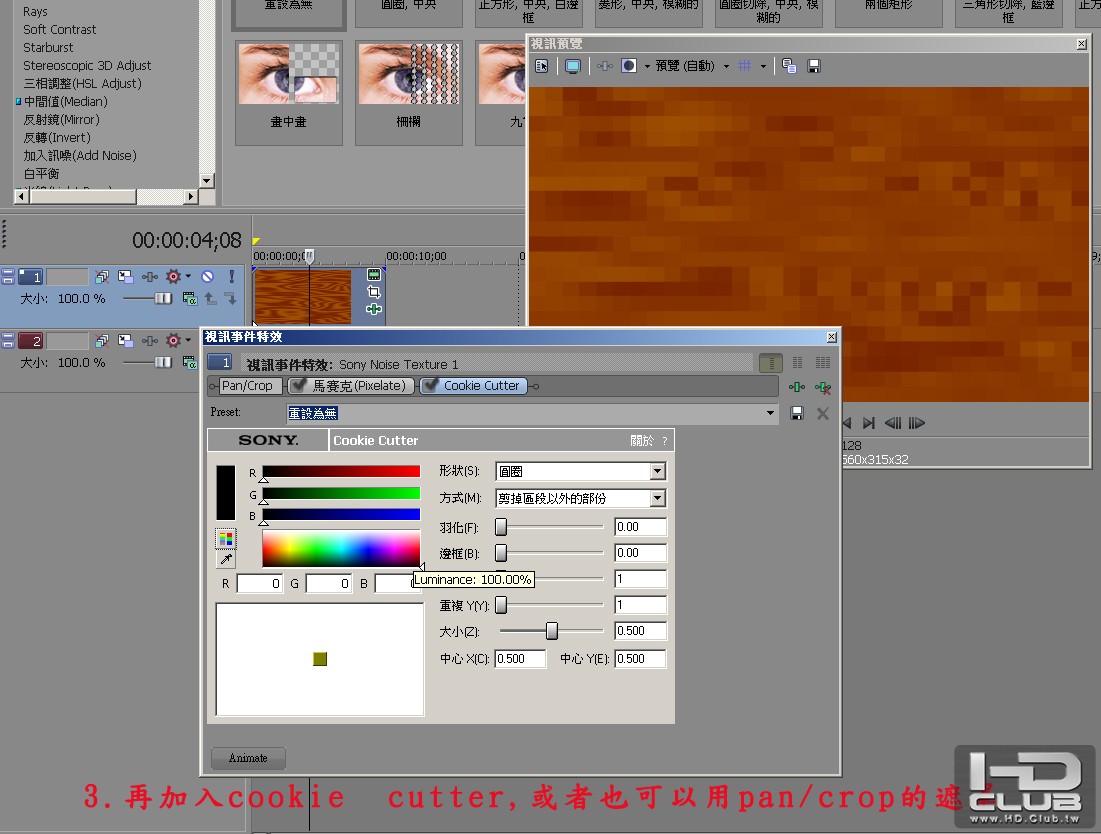Save snapshot in video preview toolbar
Viewport: 1101px width, 834px height.
(814, 66)
